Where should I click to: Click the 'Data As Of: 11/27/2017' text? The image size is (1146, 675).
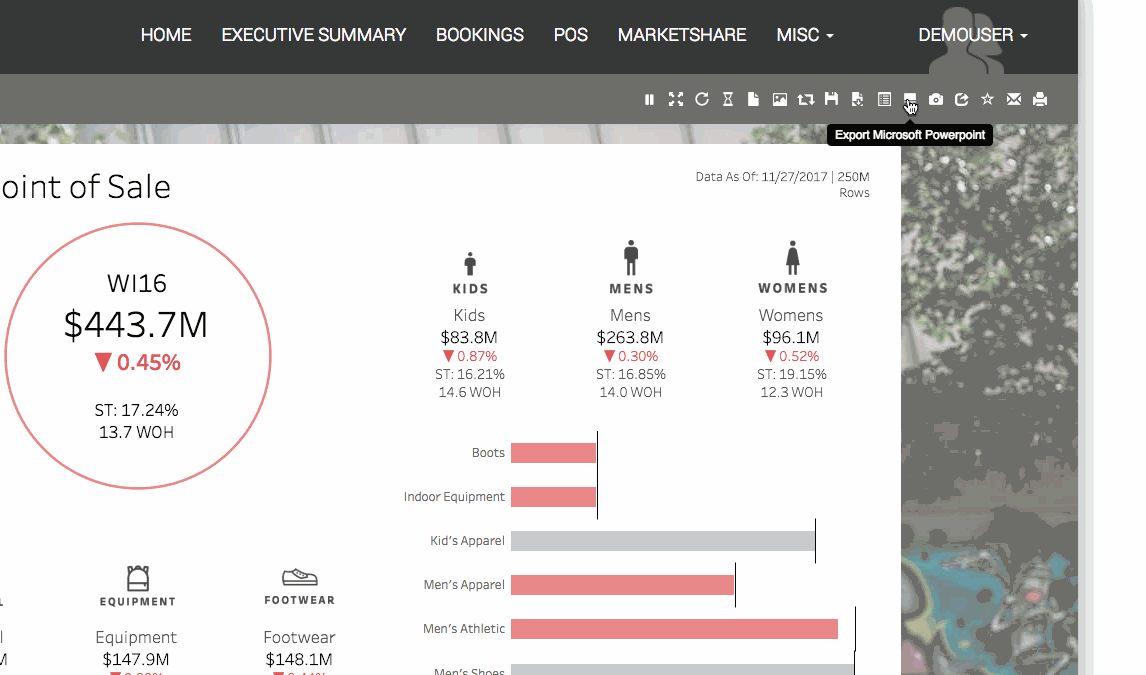point(761,177)
